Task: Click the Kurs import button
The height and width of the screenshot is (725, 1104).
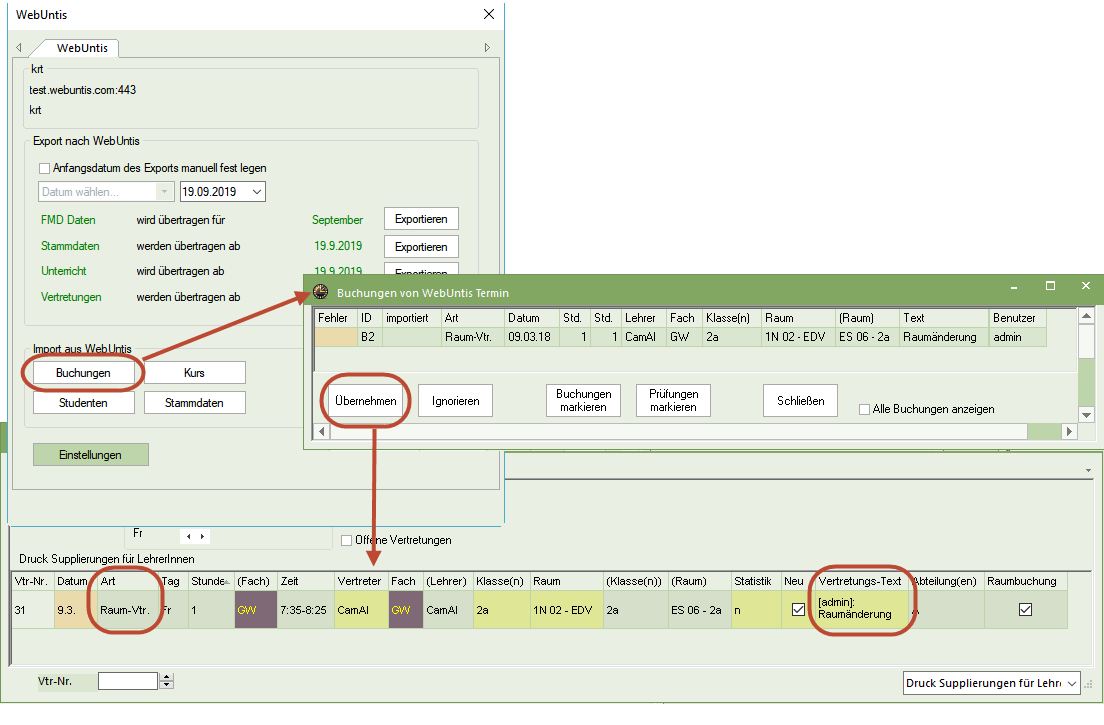Action: pos(194,373)
